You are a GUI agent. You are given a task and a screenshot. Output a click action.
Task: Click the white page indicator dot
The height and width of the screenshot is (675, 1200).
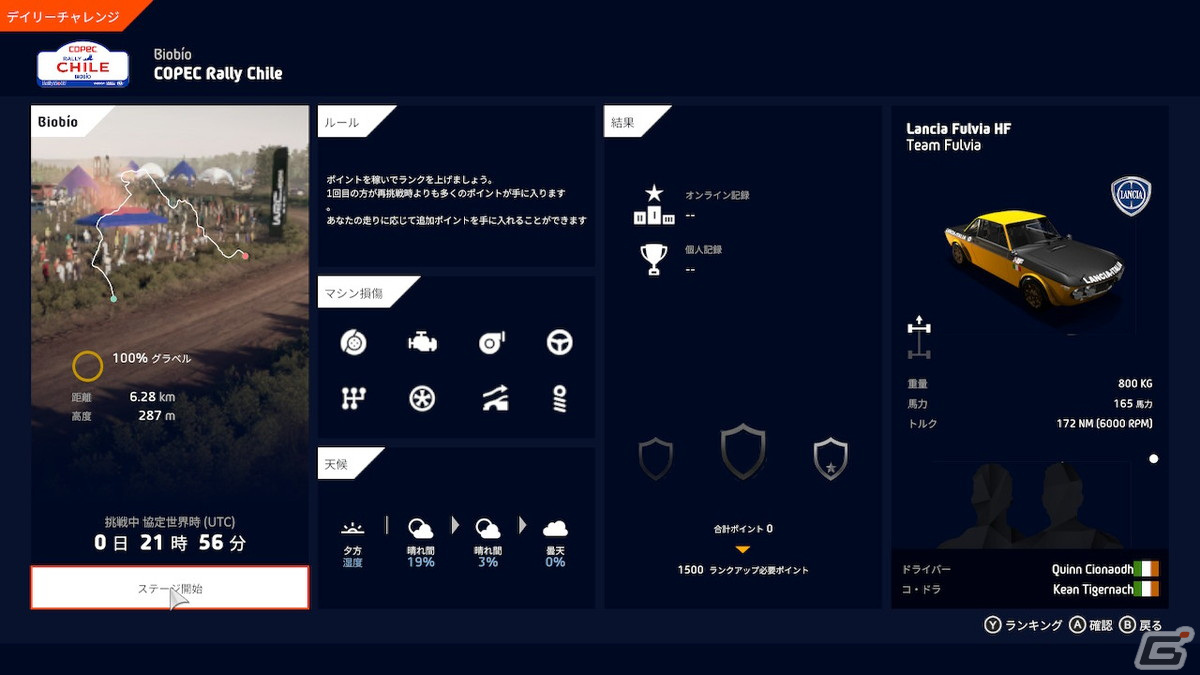point(1153,459)
